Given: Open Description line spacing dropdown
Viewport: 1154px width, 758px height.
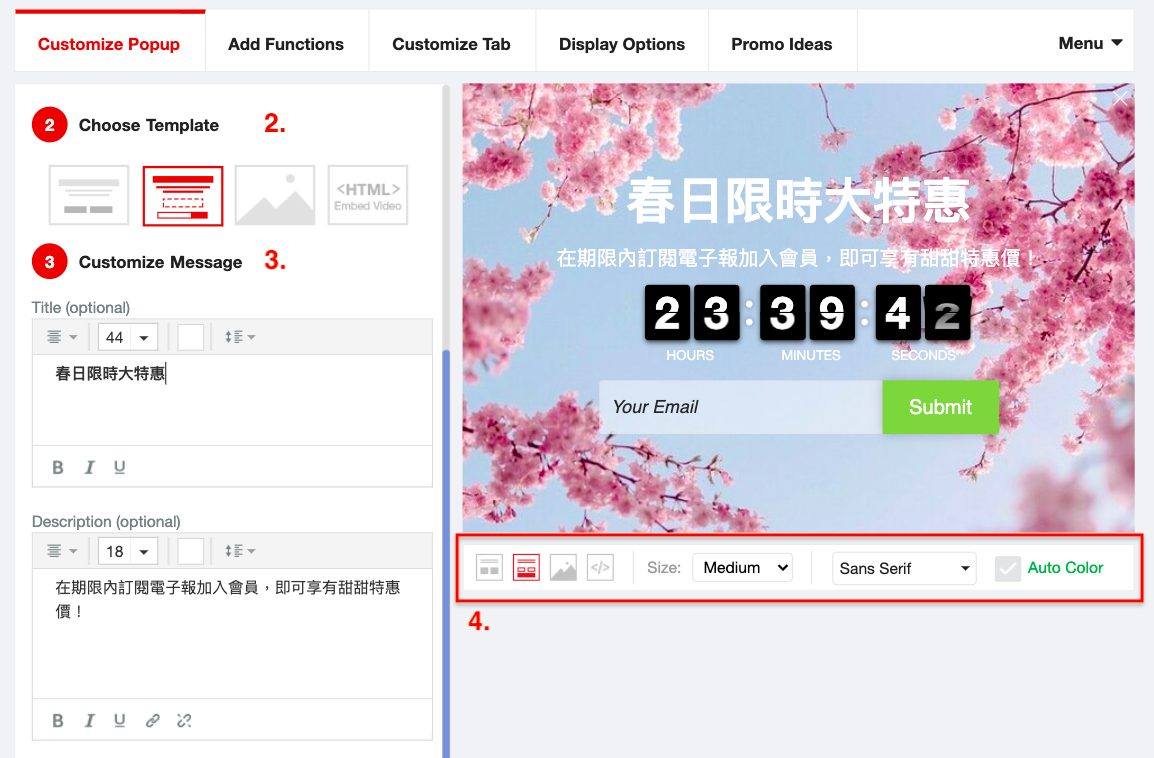Looking at the screenshot, I should pos(240,551).
